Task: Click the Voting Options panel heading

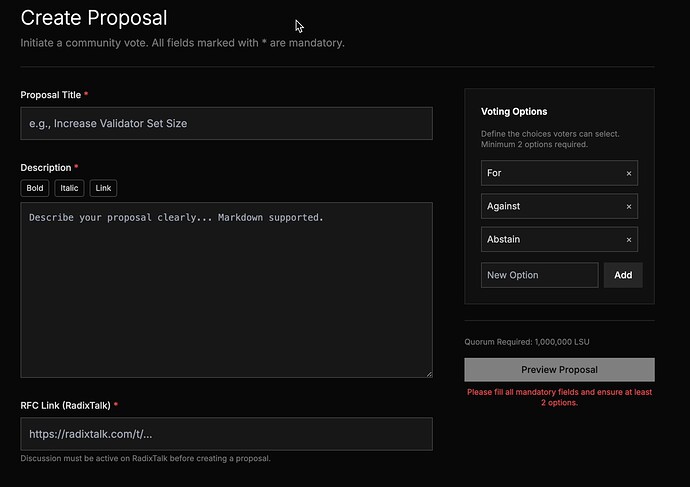Action: [514, 112]
